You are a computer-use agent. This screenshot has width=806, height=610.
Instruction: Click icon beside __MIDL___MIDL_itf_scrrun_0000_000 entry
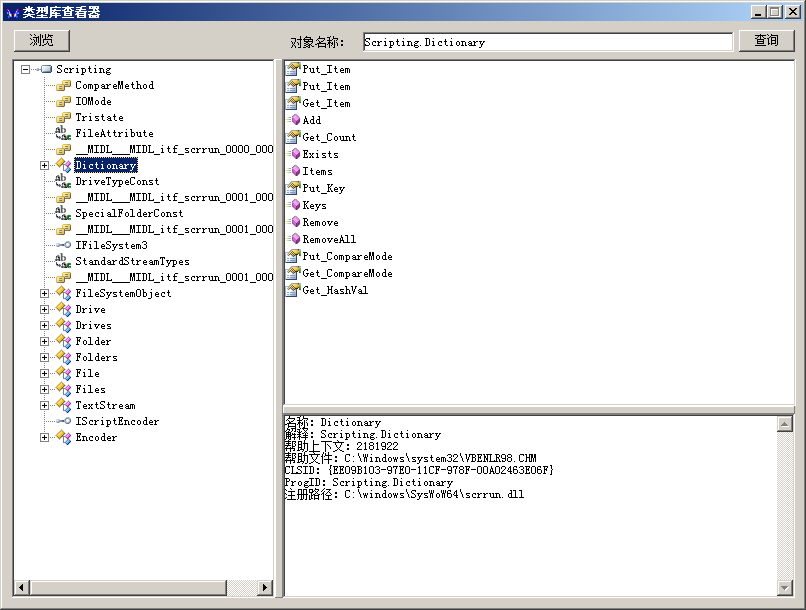pyautogui.click(x=63, y=150)
